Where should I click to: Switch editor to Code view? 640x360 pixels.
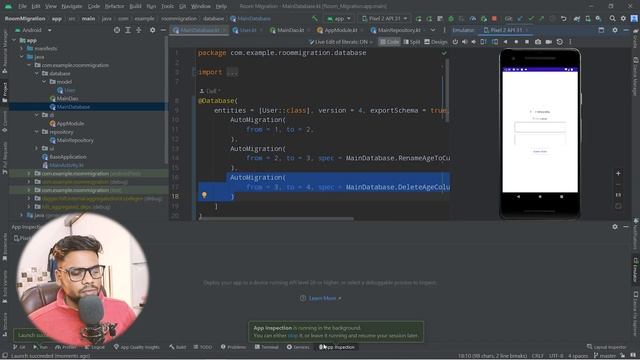tap(389, 42)
